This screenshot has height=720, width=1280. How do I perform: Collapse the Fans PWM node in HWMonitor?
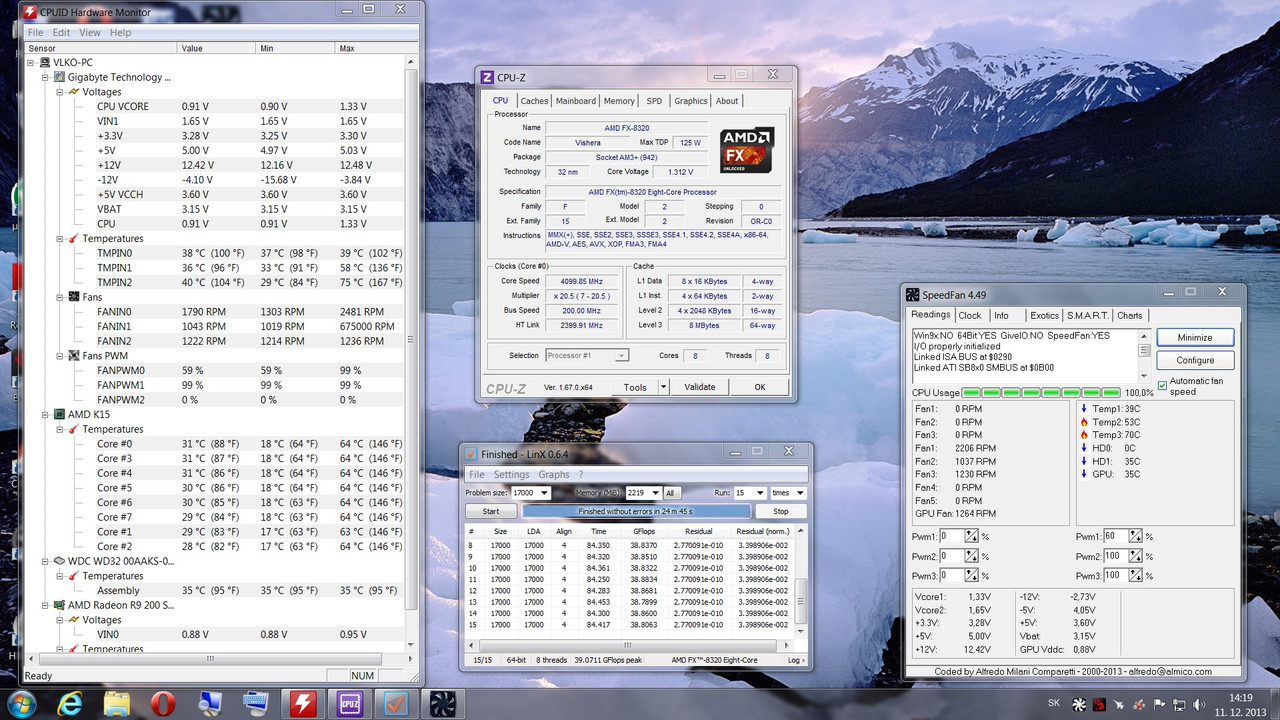tap(59, 356)
